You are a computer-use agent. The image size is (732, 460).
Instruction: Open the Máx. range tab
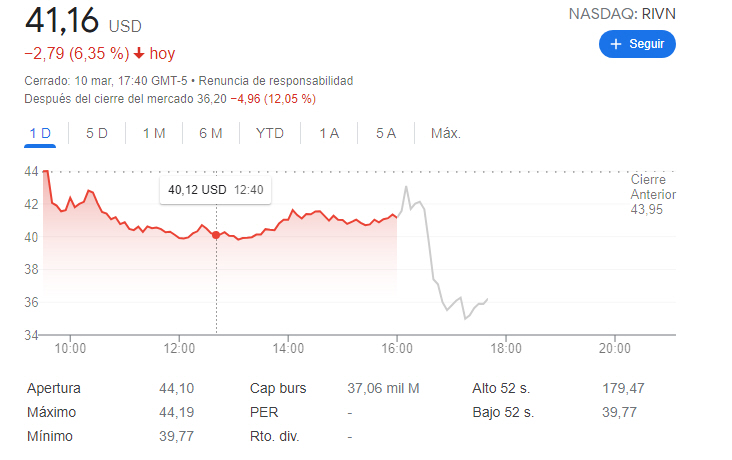coord(445,133)
